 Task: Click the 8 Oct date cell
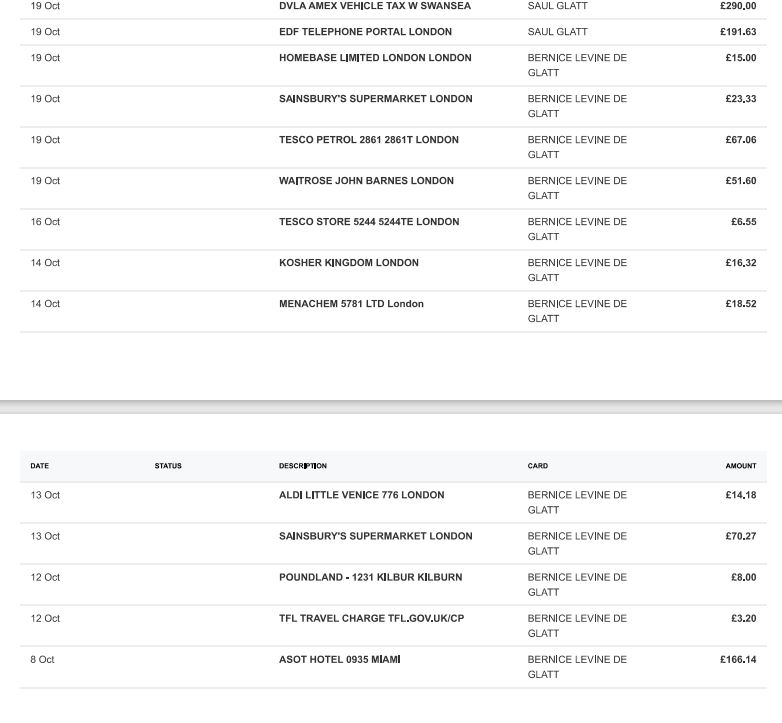[x=42, y=659]
